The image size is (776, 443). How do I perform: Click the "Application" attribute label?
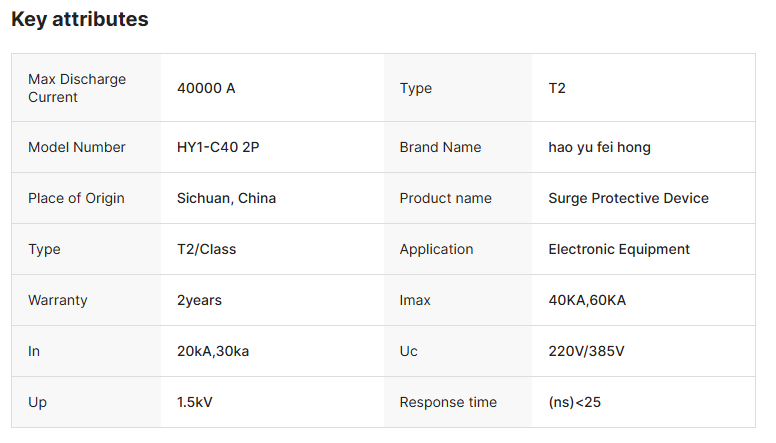(436, 249)
